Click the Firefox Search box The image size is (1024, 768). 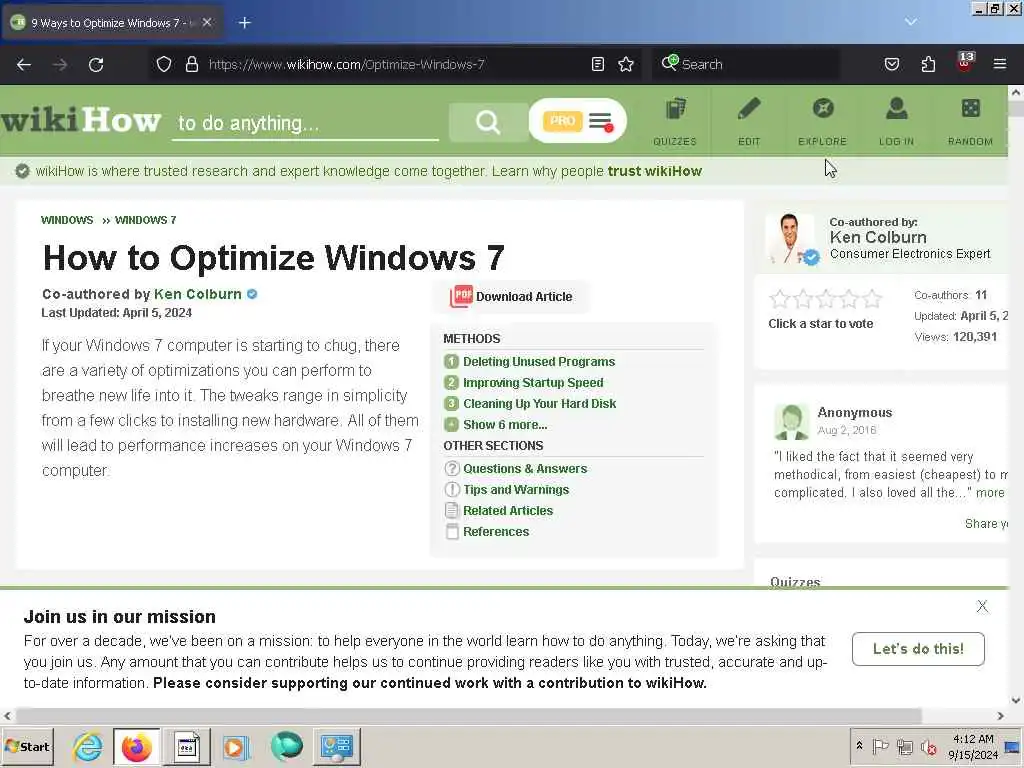[746, 64]
